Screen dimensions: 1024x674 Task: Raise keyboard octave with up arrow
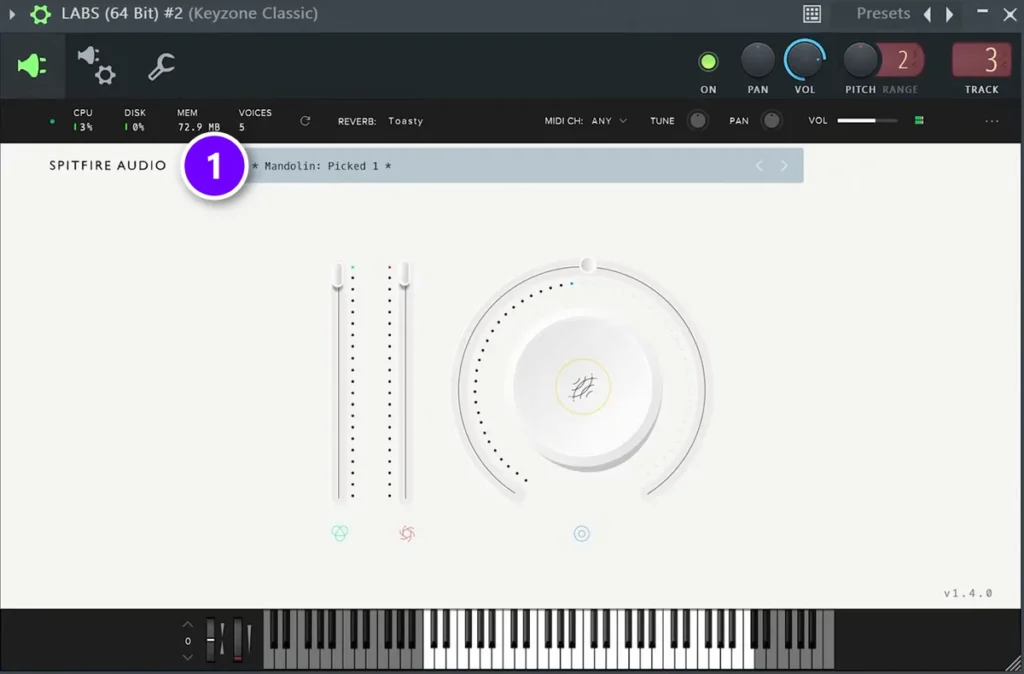coord(187,624)
